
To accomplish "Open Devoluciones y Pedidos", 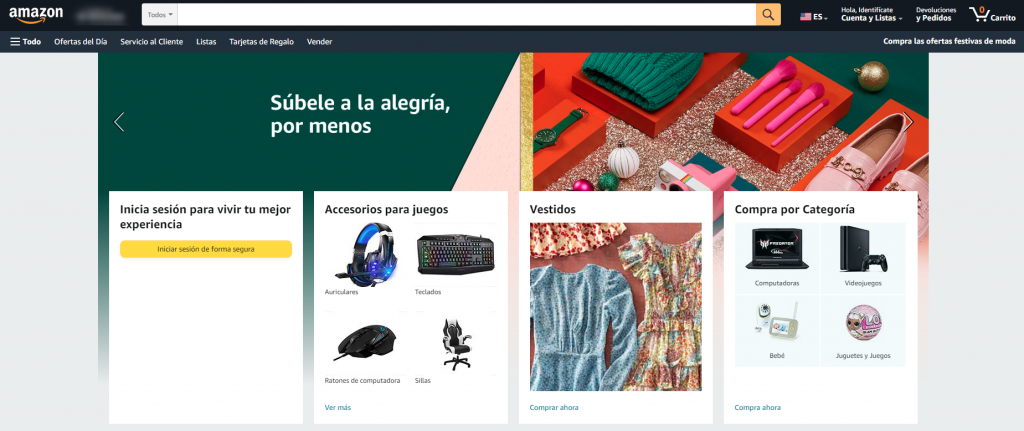I will tap(936, 14).
